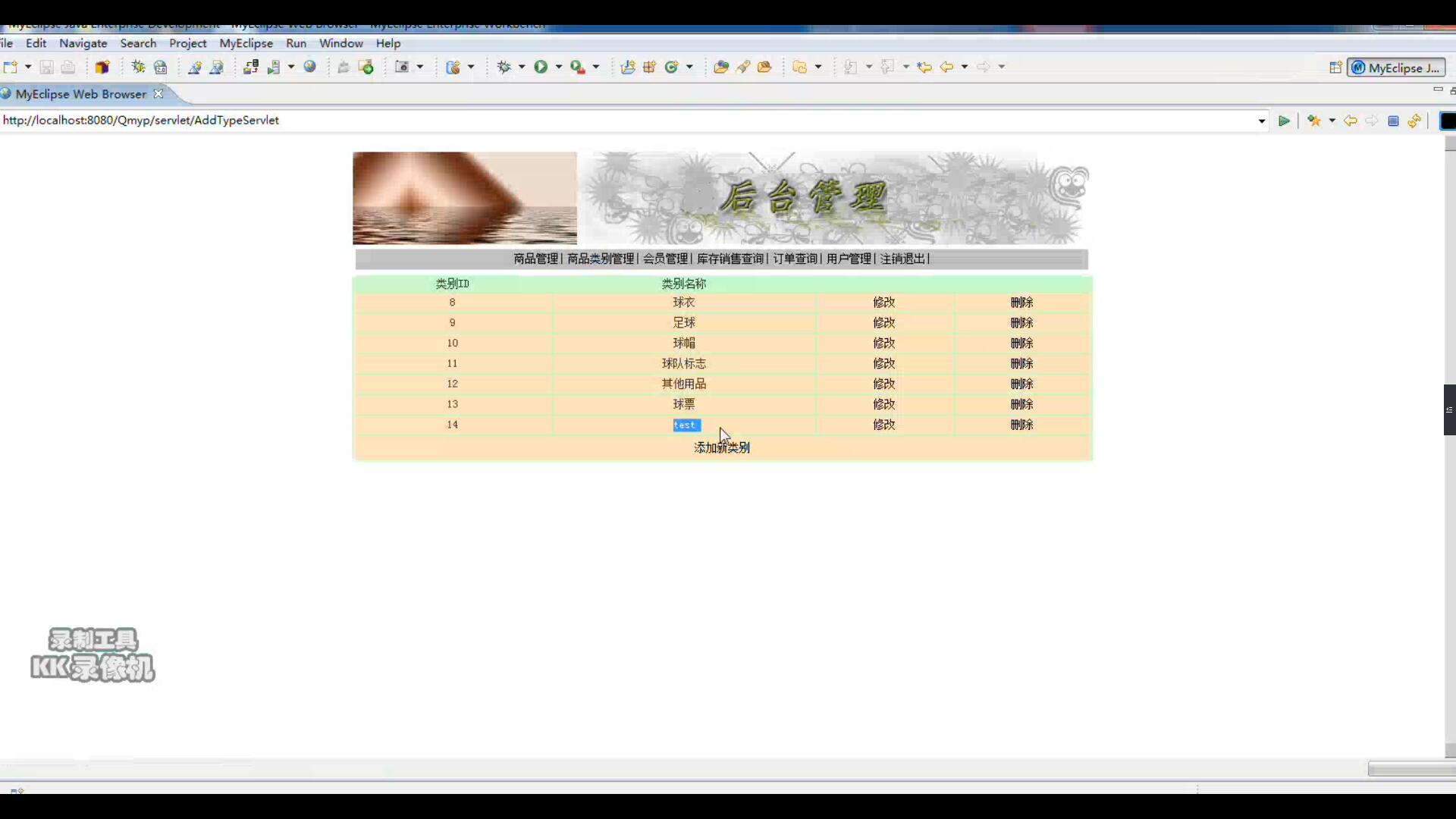
Task: Expand the Run dropdown arrow
Action: point(559,67)
